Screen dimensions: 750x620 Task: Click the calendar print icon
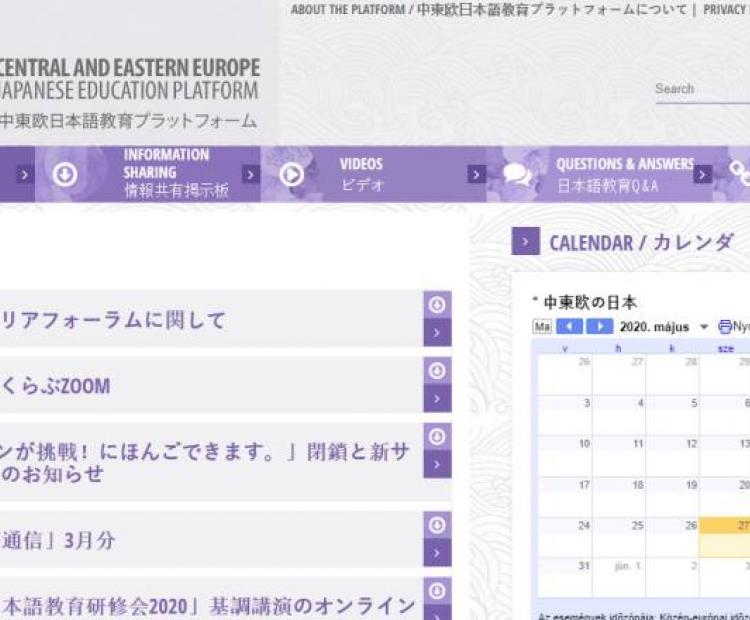(725, 327)
